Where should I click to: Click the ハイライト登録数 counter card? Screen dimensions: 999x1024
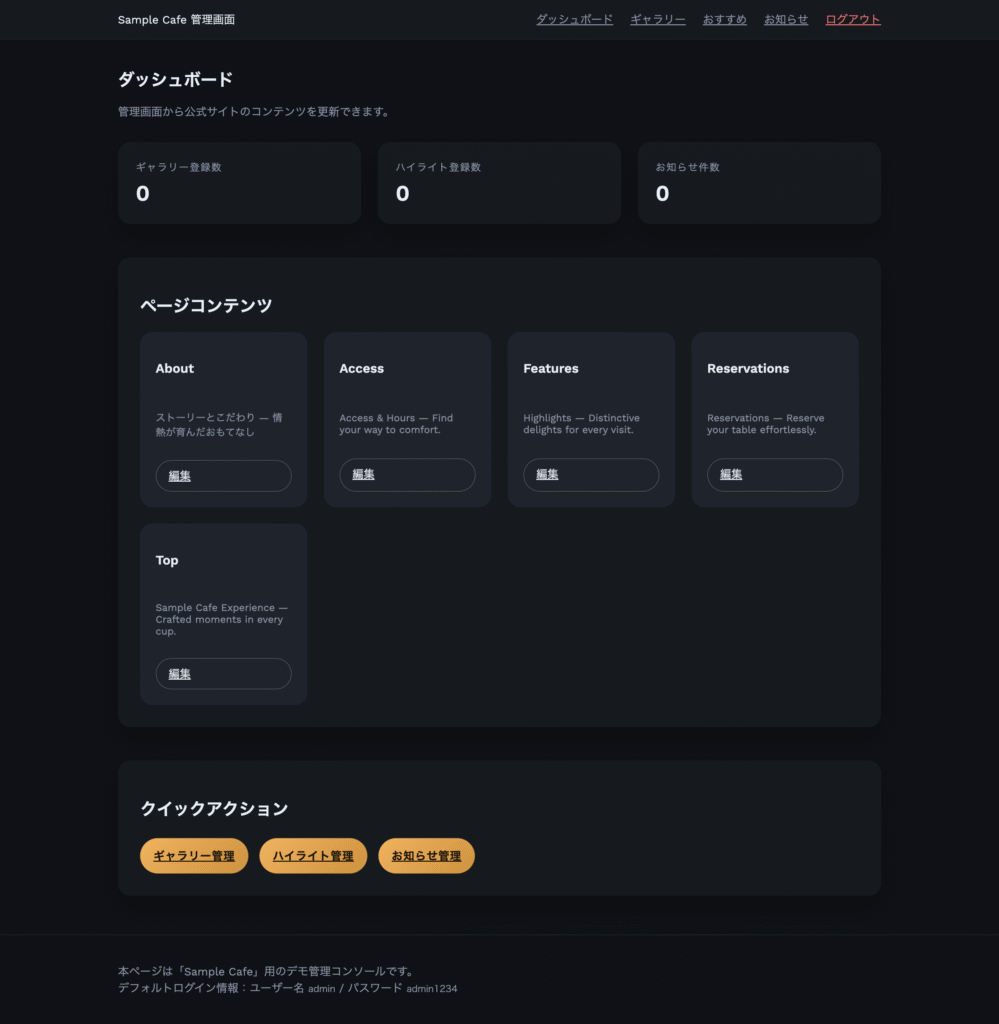[499, 183]
